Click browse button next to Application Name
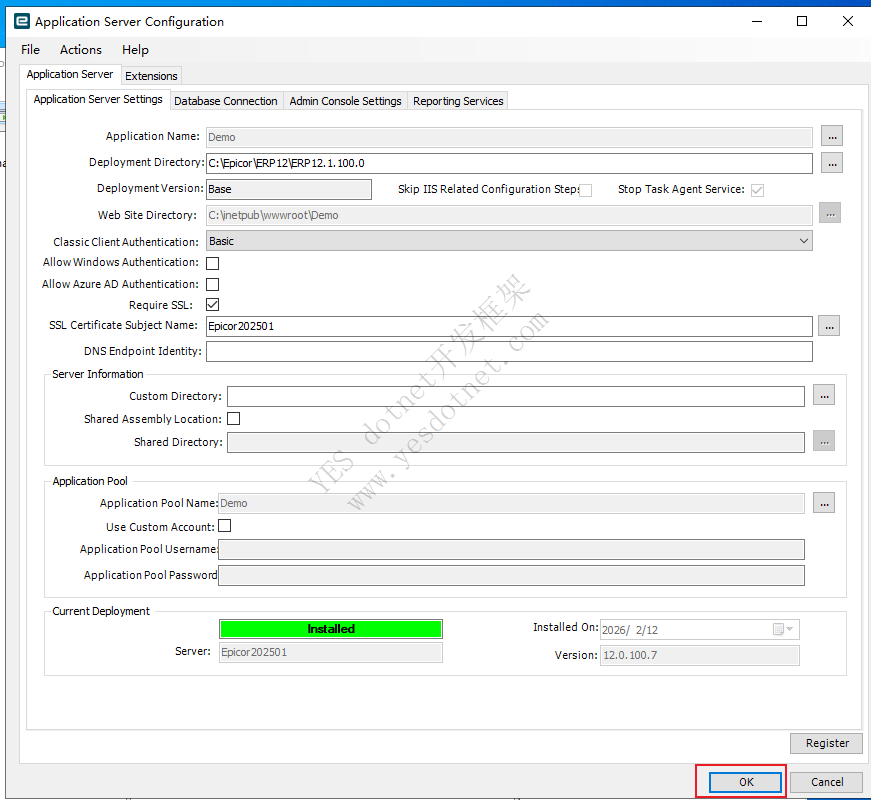This screenshot has height=800, width=871. tap(832, 136)
